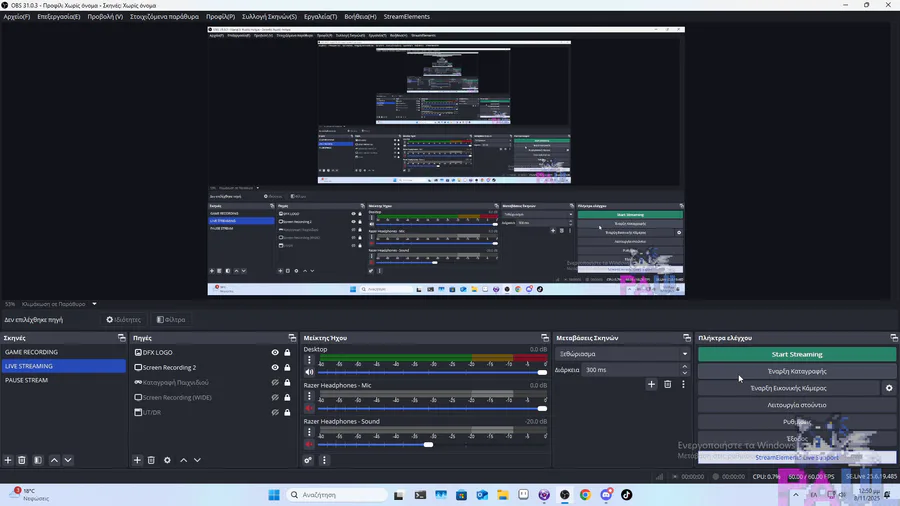Viewport: 900px width, 506px height.
Task: Open the Φίλτρα filters button
Action: click(x=171, y=320)
